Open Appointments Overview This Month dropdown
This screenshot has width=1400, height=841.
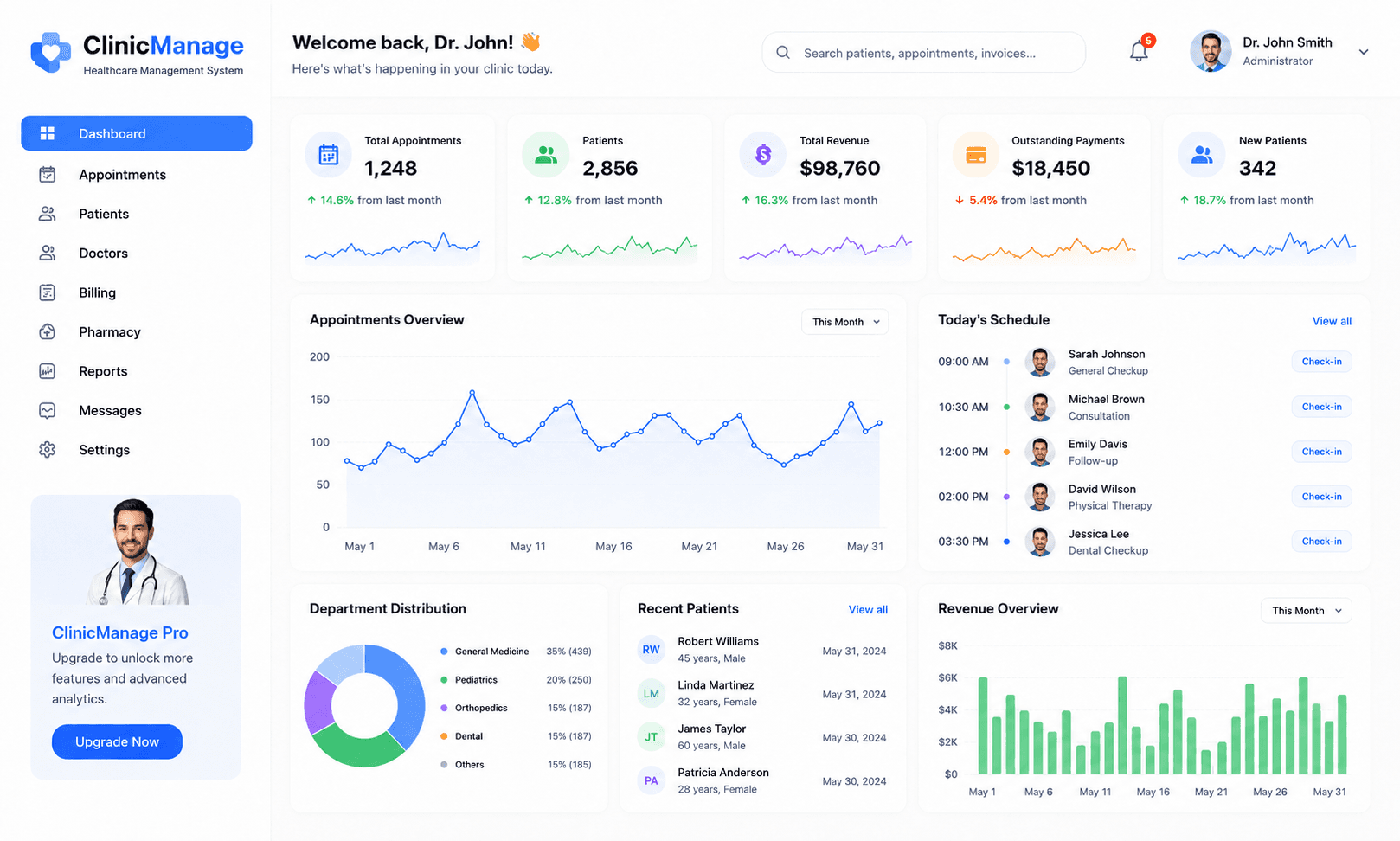[845, 322]
